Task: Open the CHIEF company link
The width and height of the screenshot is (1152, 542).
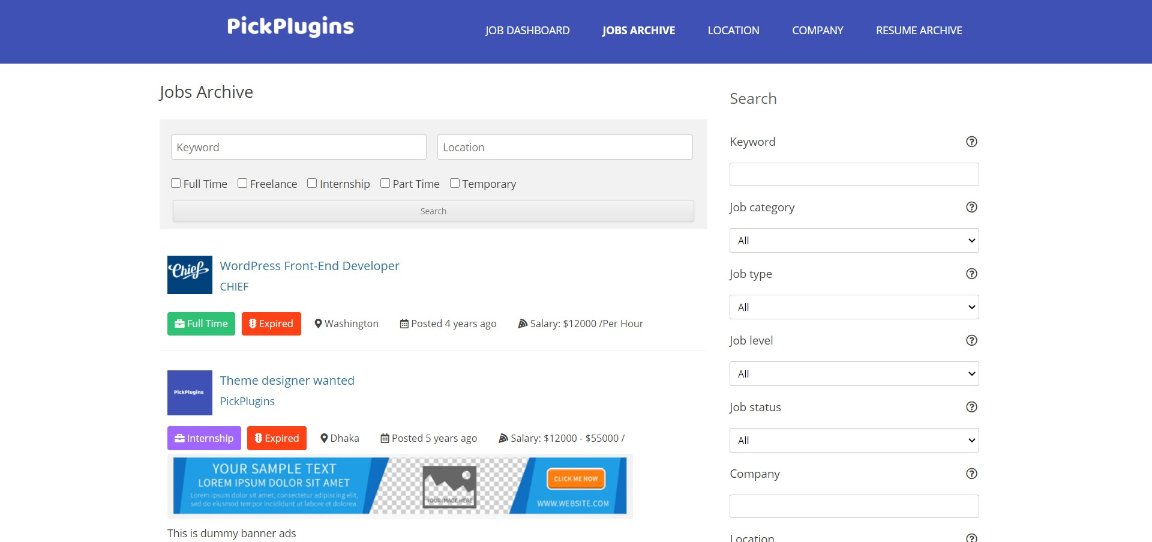Action: pyautogui.click(x=234, y=287)
